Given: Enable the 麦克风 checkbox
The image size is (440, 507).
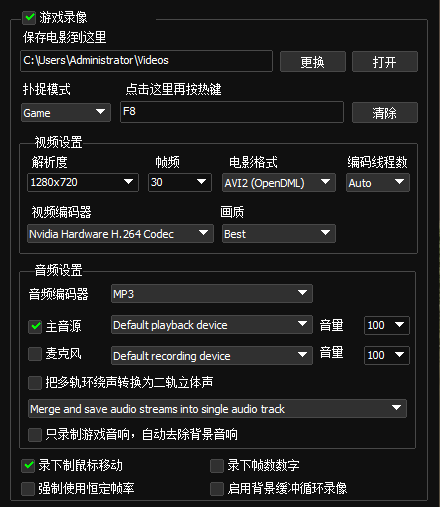Looking at the screenshot, I should 35,354.
